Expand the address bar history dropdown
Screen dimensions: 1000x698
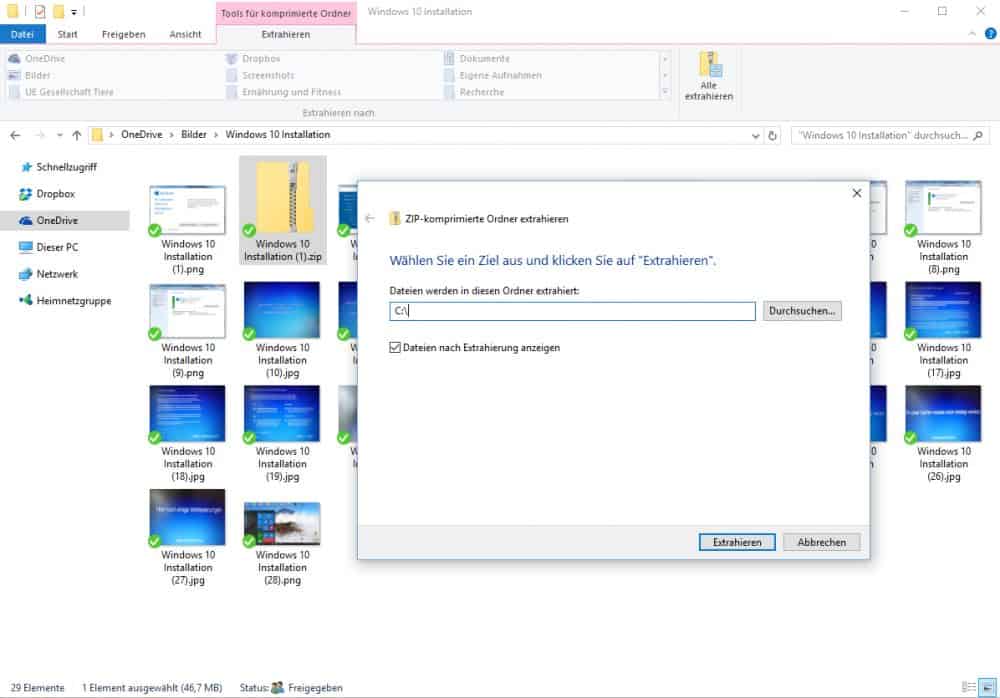(x=755, y=135)
